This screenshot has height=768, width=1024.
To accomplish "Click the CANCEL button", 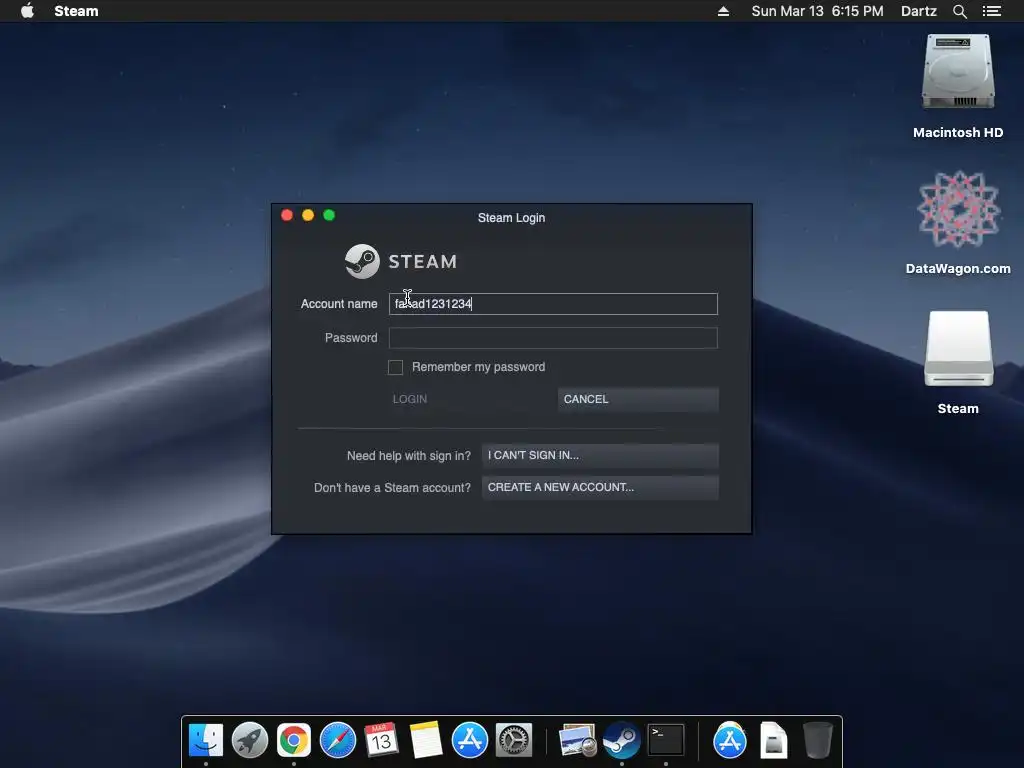I will click(638, 399).
